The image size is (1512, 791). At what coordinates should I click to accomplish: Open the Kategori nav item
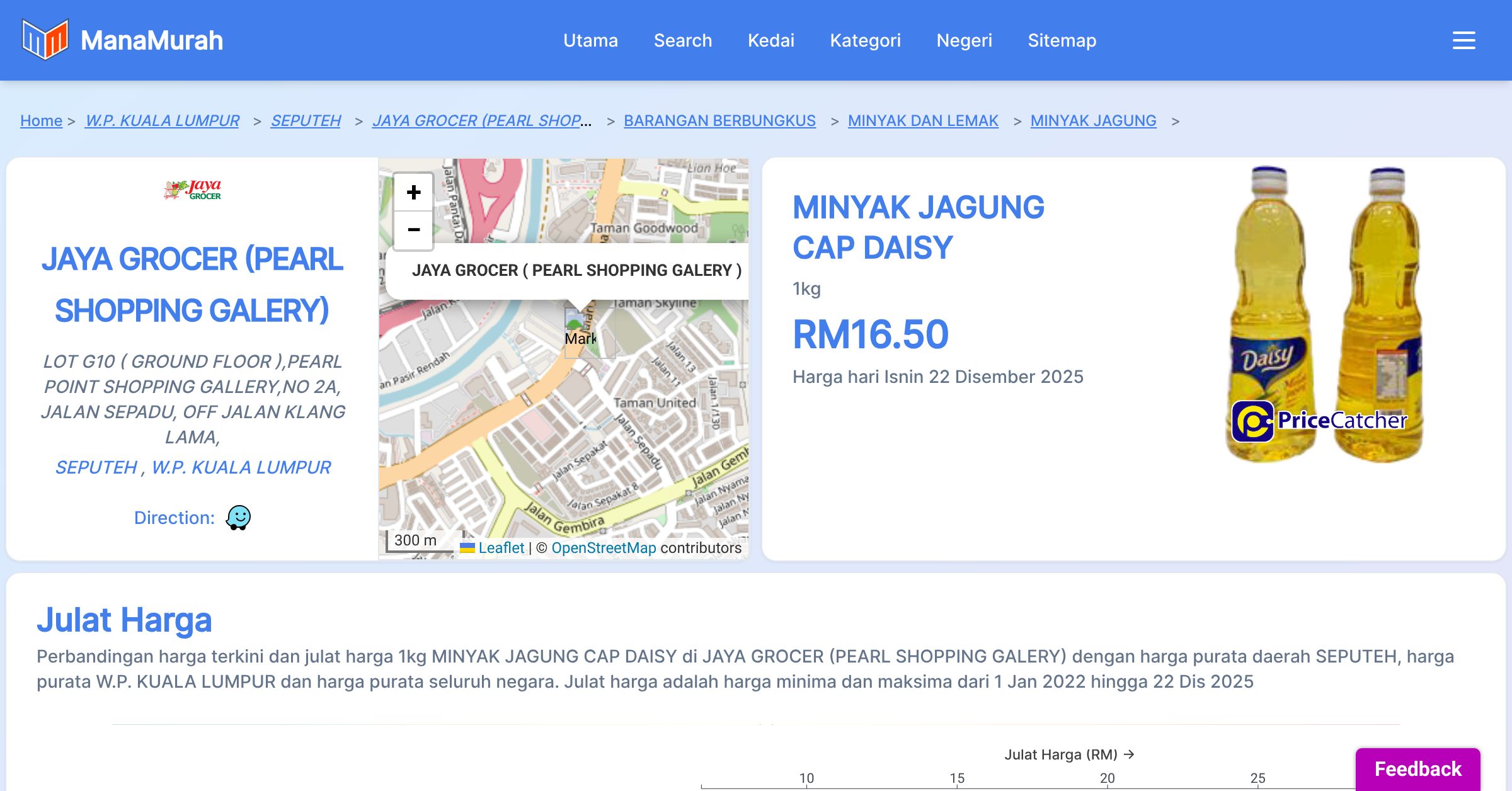pos(865,40)
